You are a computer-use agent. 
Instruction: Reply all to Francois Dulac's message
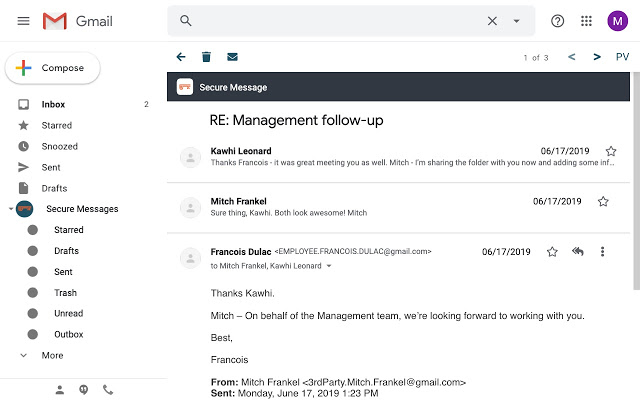pyautogui.click(x=578, y=251)
